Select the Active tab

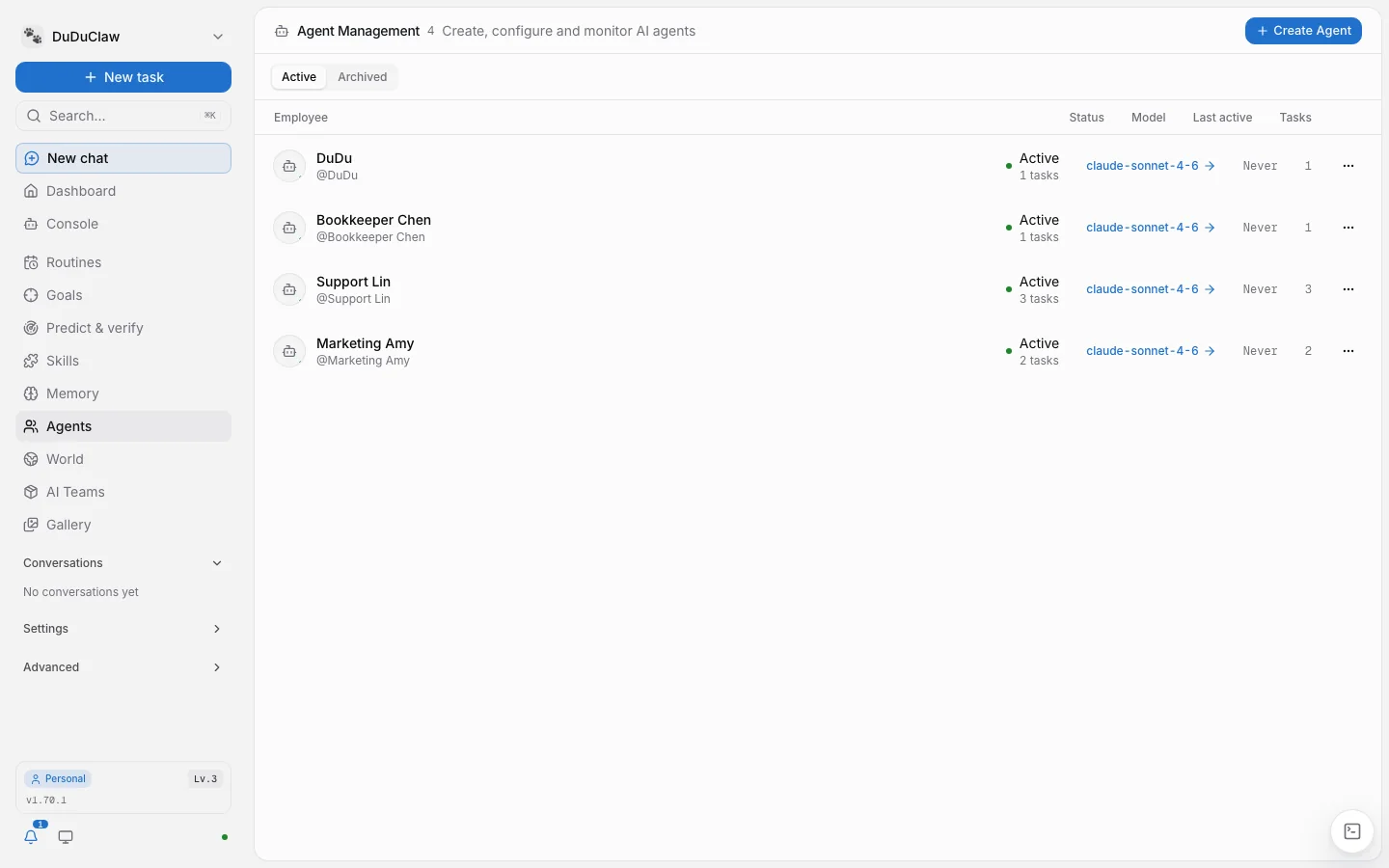pos(299,77)
